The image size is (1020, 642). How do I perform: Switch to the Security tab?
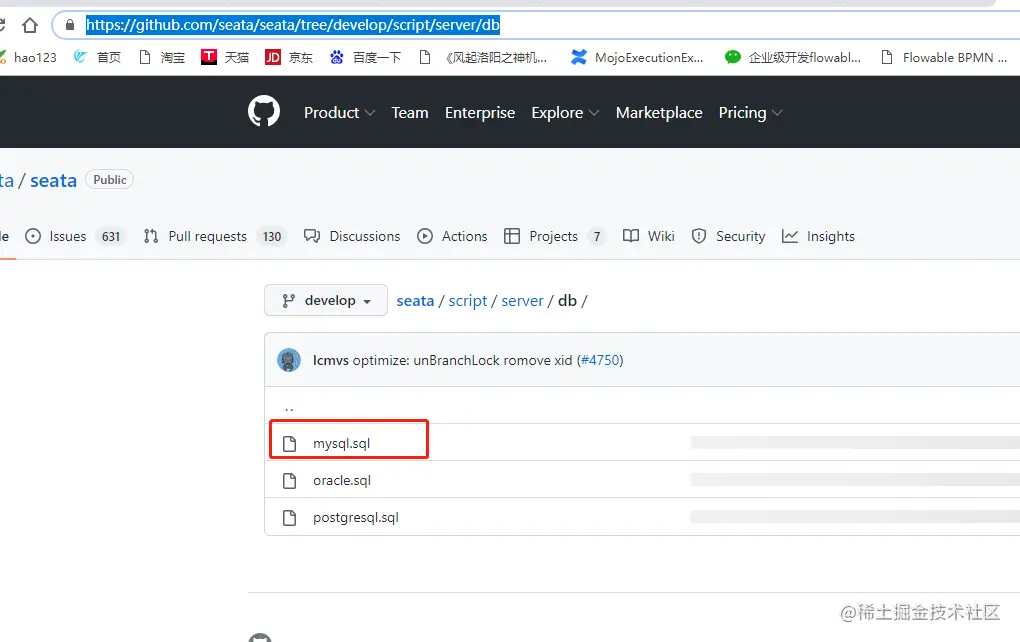[728, 236]
